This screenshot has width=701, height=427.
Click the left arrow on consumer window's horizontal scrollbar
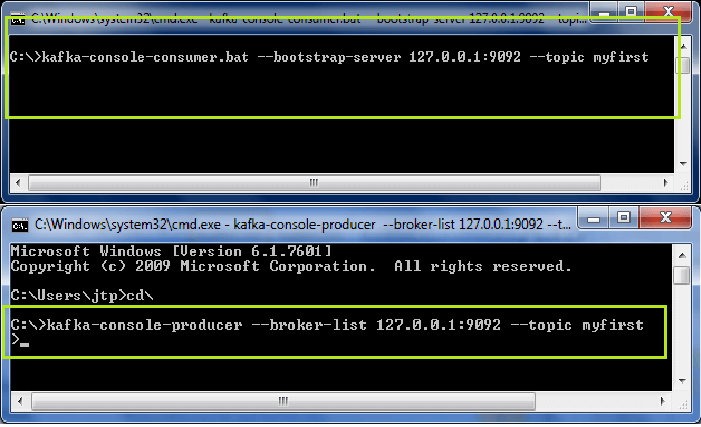click(17, 183)
